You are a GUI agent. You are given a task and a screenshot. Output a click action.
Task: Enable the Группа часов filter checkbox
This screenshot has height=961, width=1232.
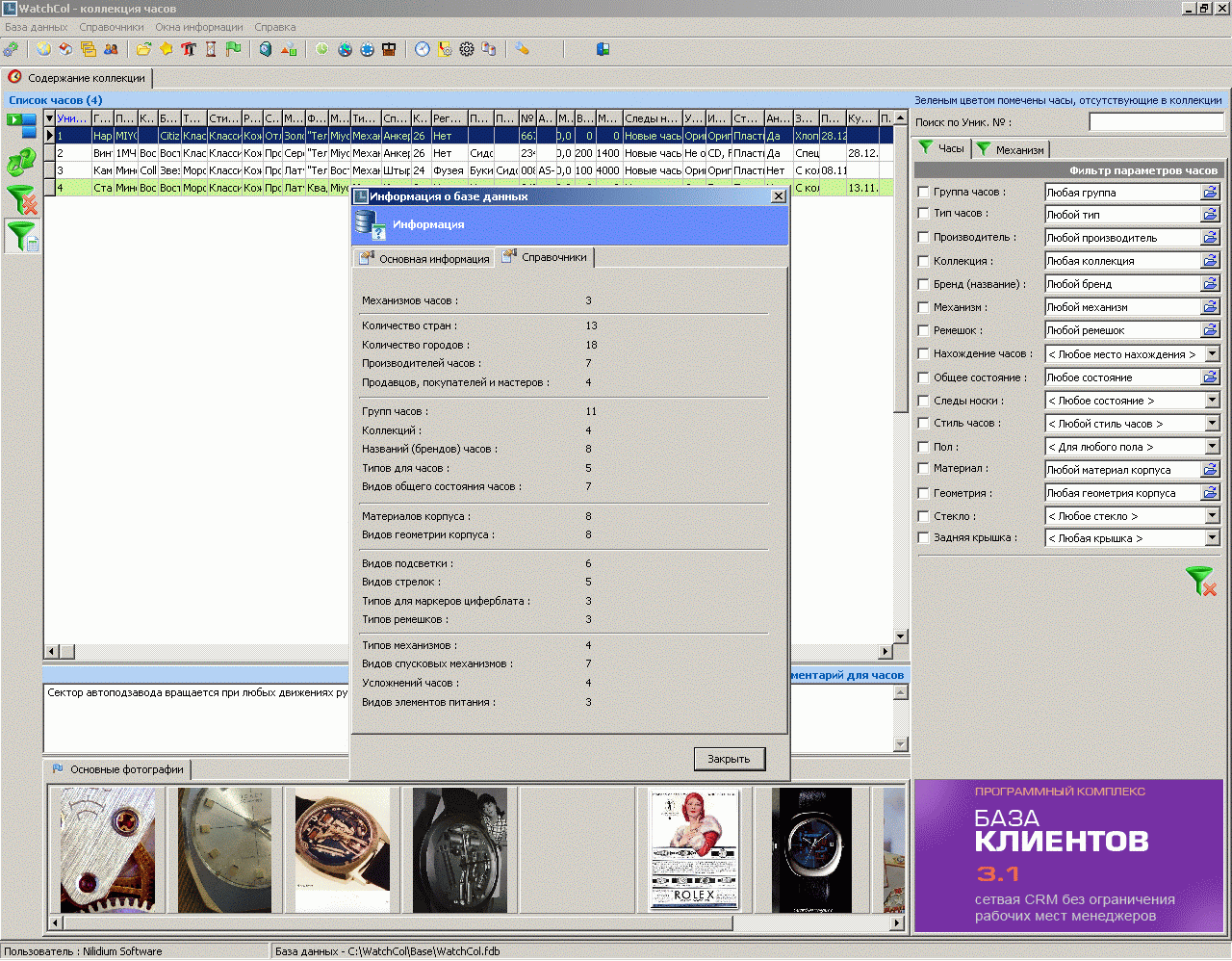pos(924,193)
